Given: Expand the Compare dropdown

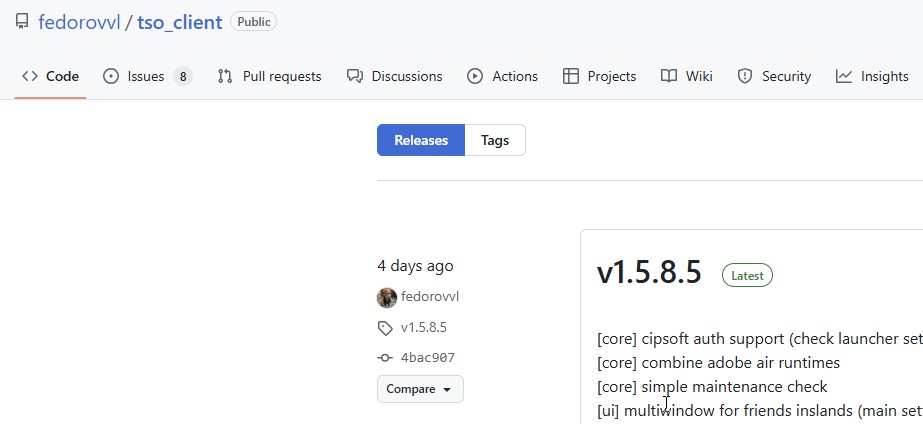Looking at the screenshot, I should (420, 389).
